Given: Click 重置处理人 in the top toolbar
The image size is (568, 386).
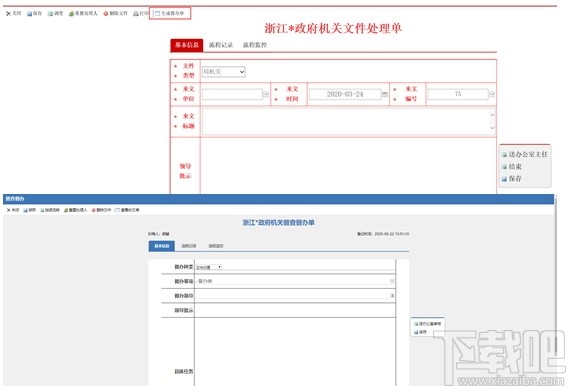Looking at the screenshot, I should (83, 13).
